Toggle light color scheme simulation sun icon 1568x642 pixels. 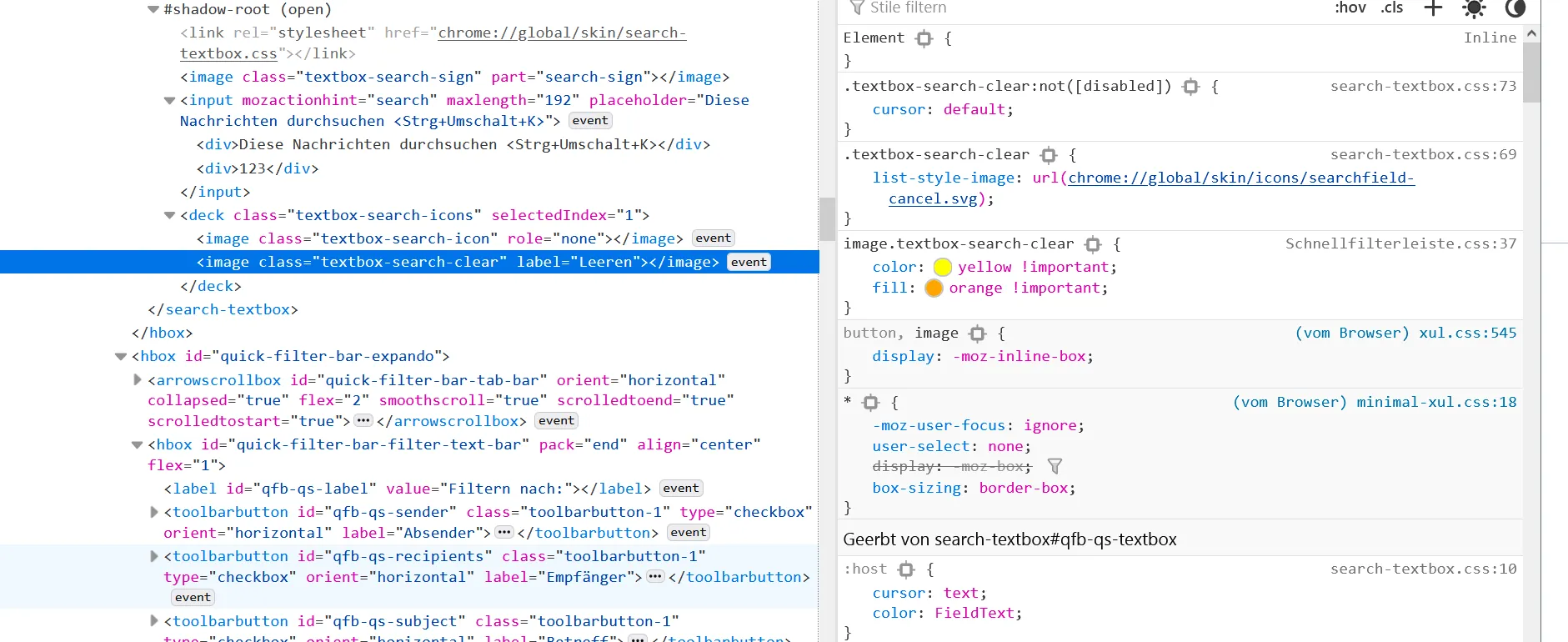(x=1474, y=8)
